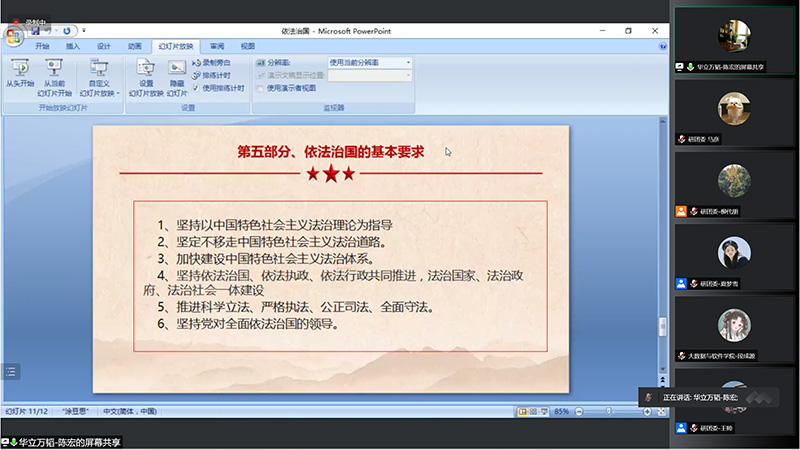Click the slide title 依法治国的基本要求

tap(331, 152)
